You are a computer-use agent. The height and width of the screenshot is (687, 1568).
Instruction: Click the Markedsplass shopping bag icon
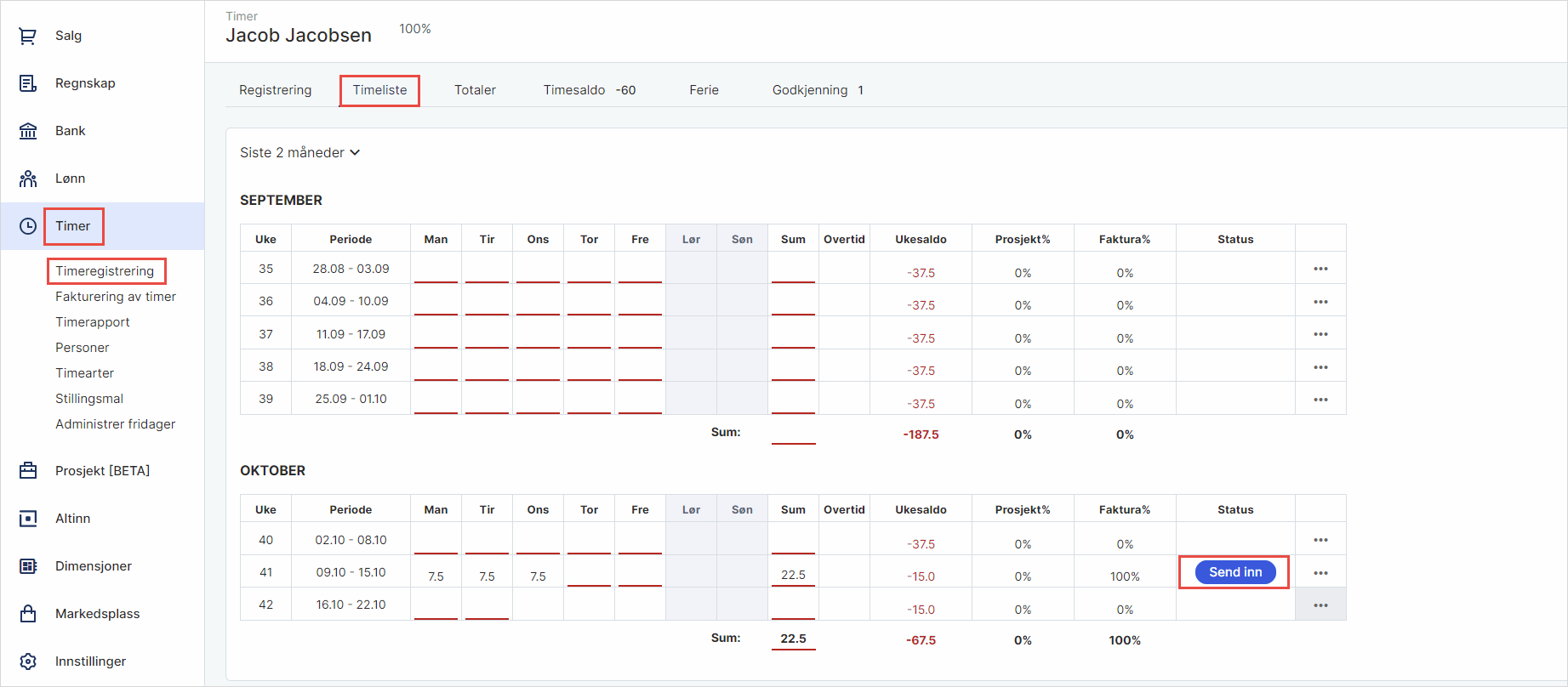pos(28,614)
